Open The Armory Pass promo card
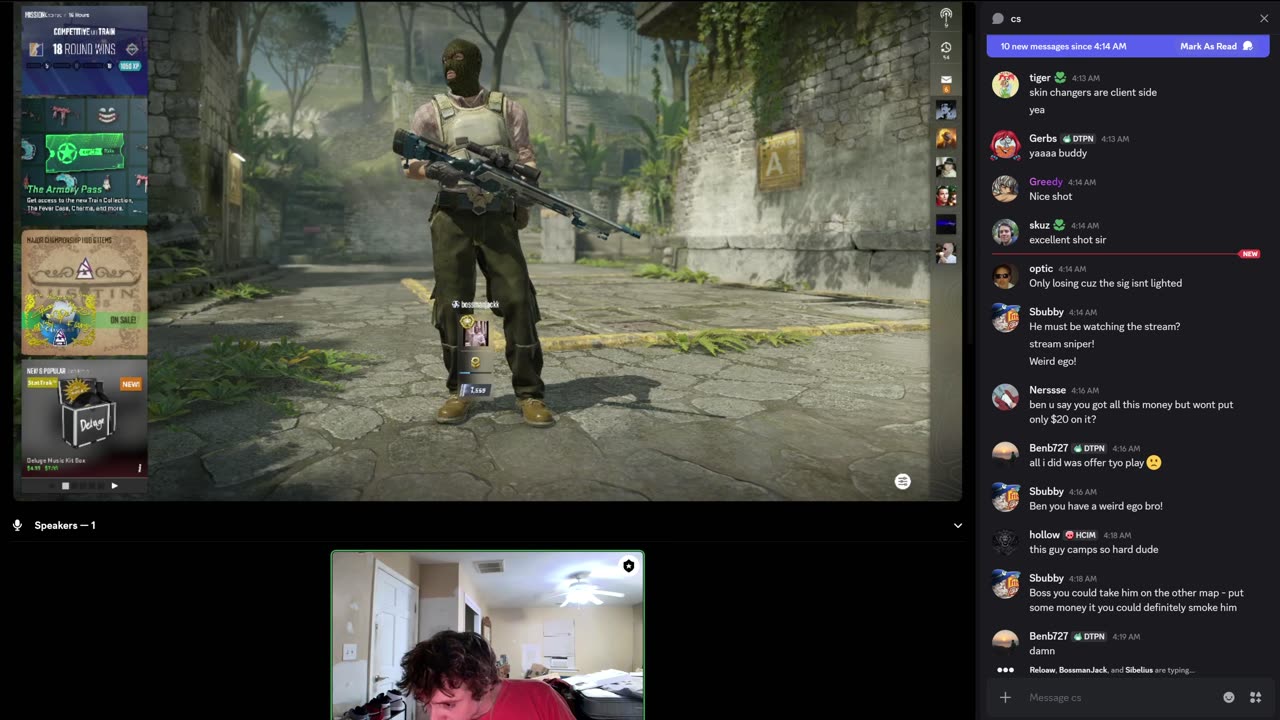 tap(84, 162)
